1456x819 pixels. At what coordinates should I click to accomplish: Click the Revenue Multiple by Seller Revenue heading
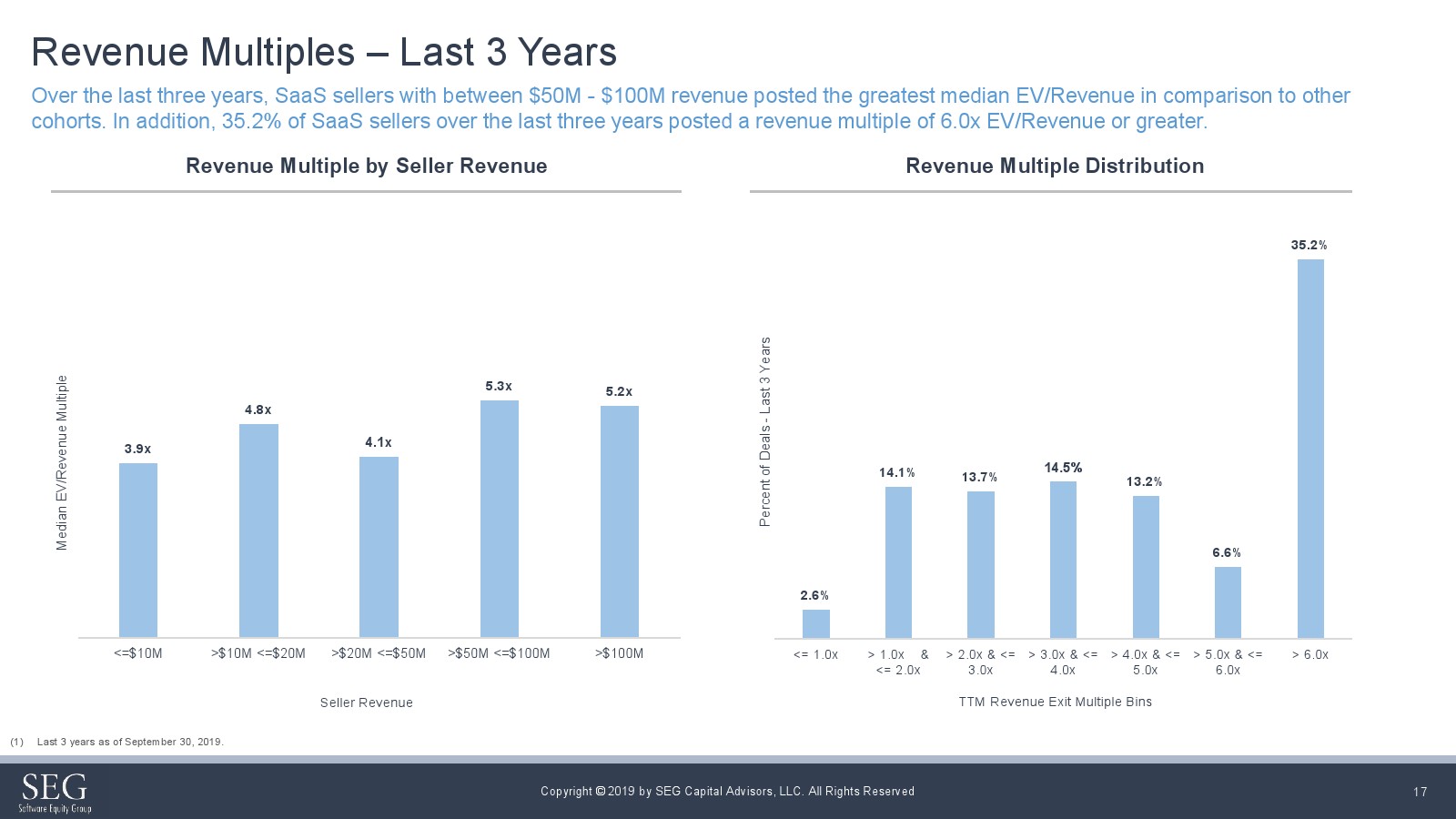click(x=366, y=166)
